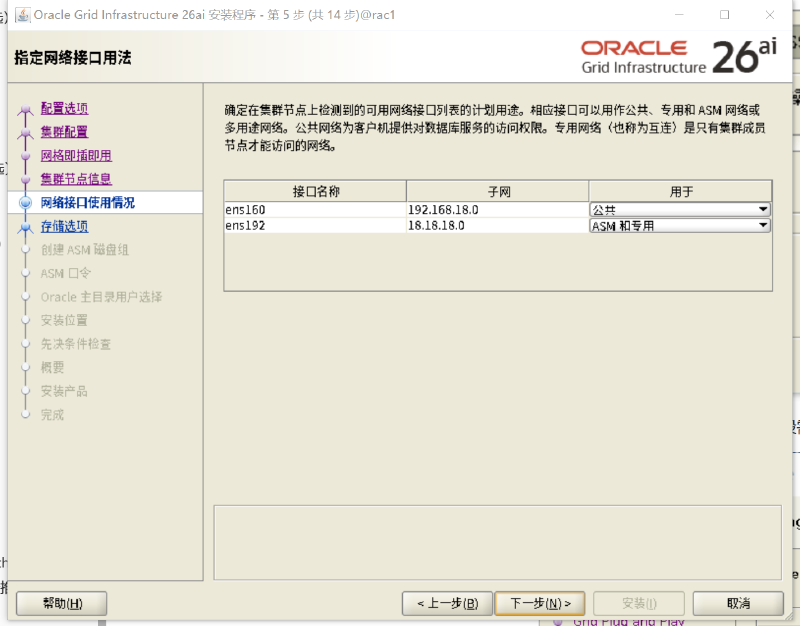Minimize the installer window

(x=679, y=15)
